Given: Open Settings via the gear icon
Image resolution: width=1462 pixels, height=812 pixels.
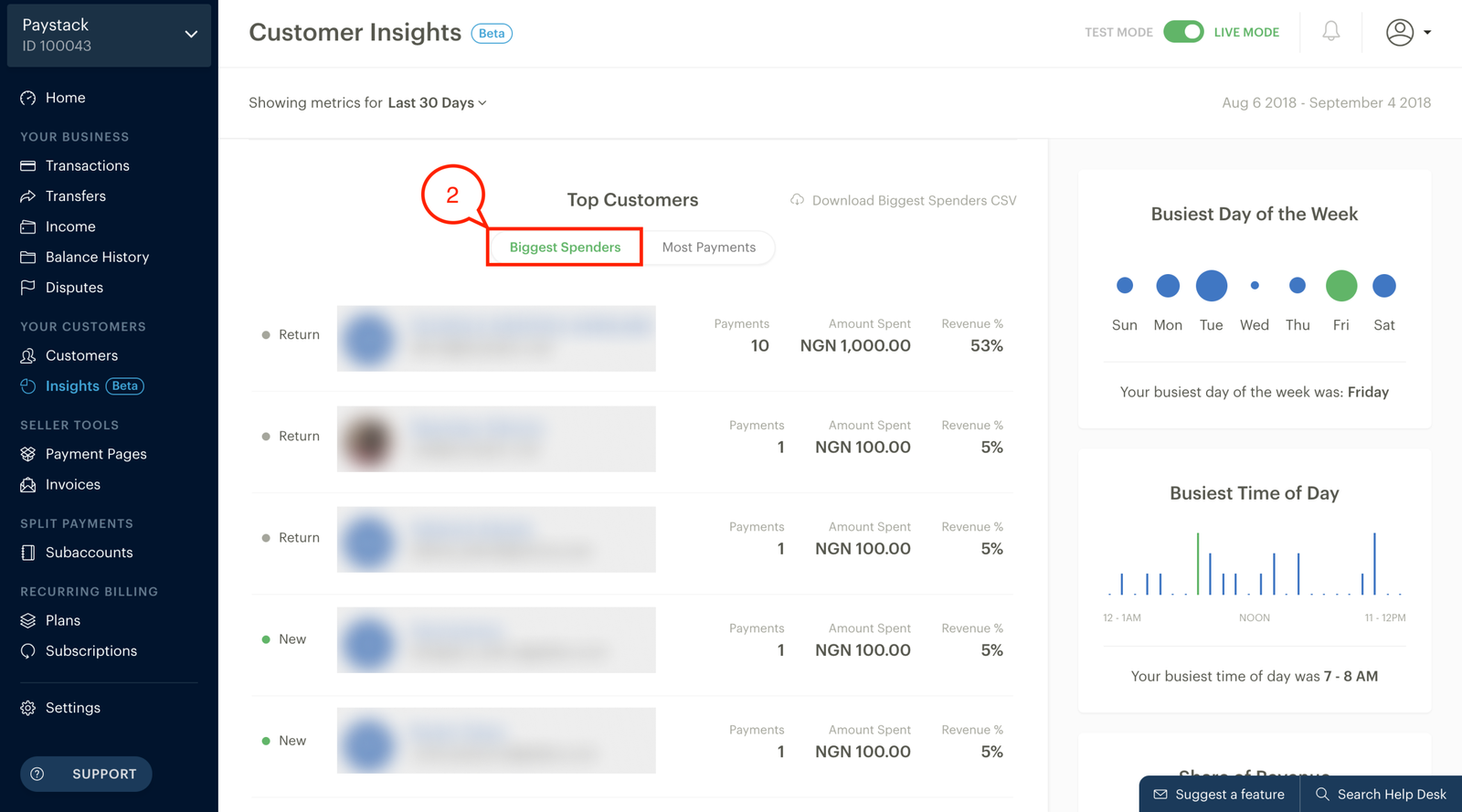Looking at the screenshot, I should click(x=28, y=708).
